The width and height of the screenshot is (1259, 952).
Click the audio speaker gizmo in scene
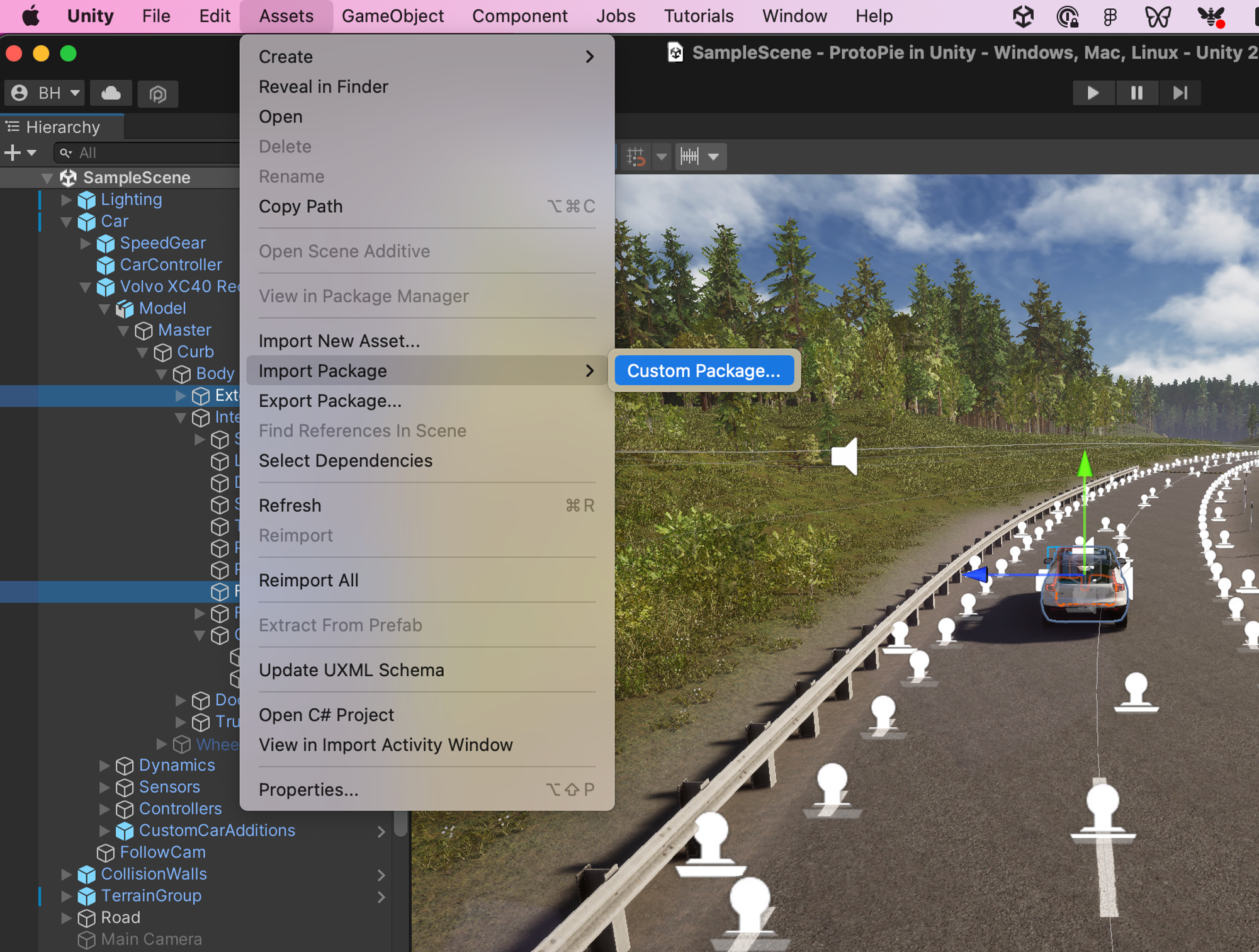[845, 455]
